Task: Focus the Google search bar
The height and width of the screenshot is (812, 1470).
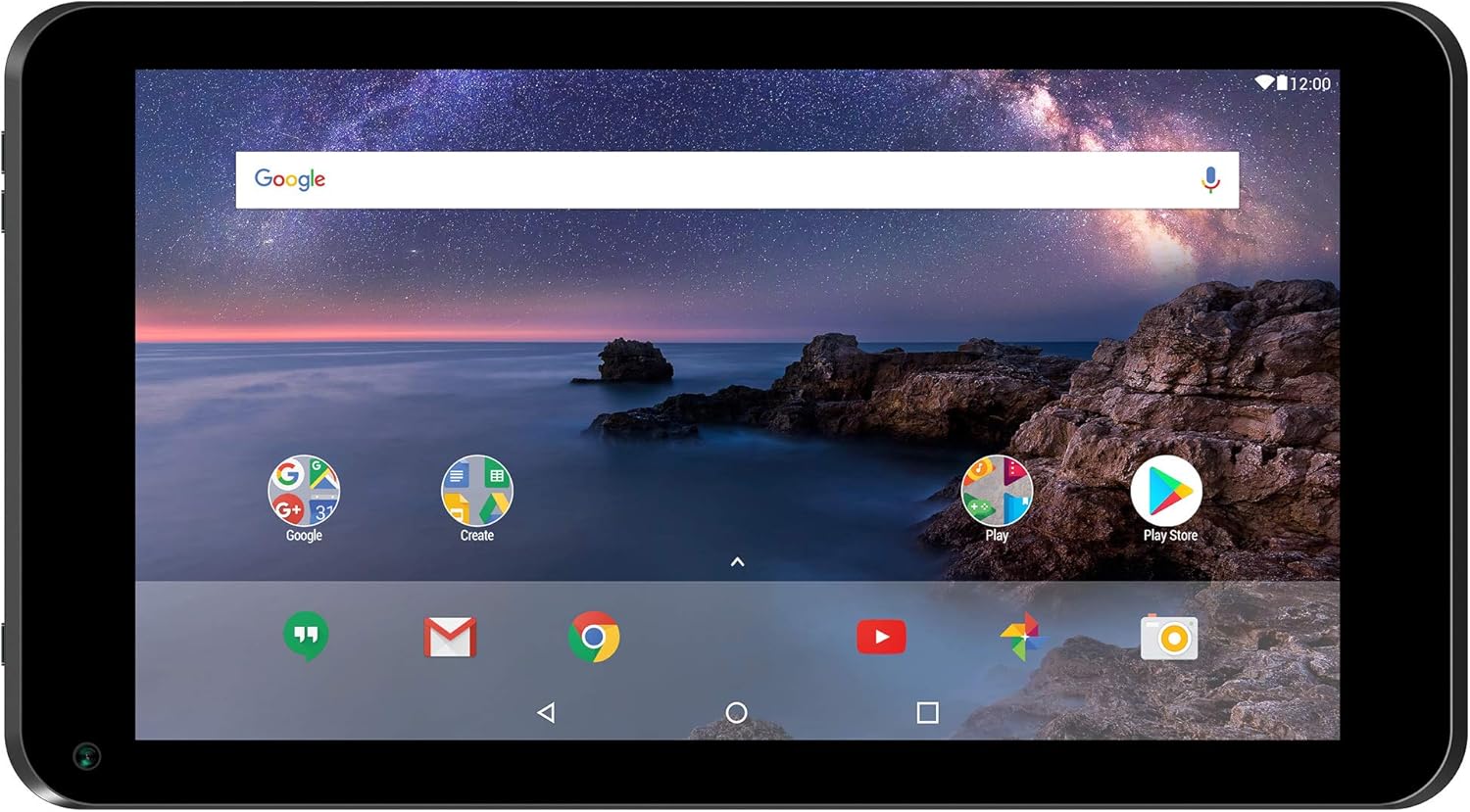Action: pos(737,180)
